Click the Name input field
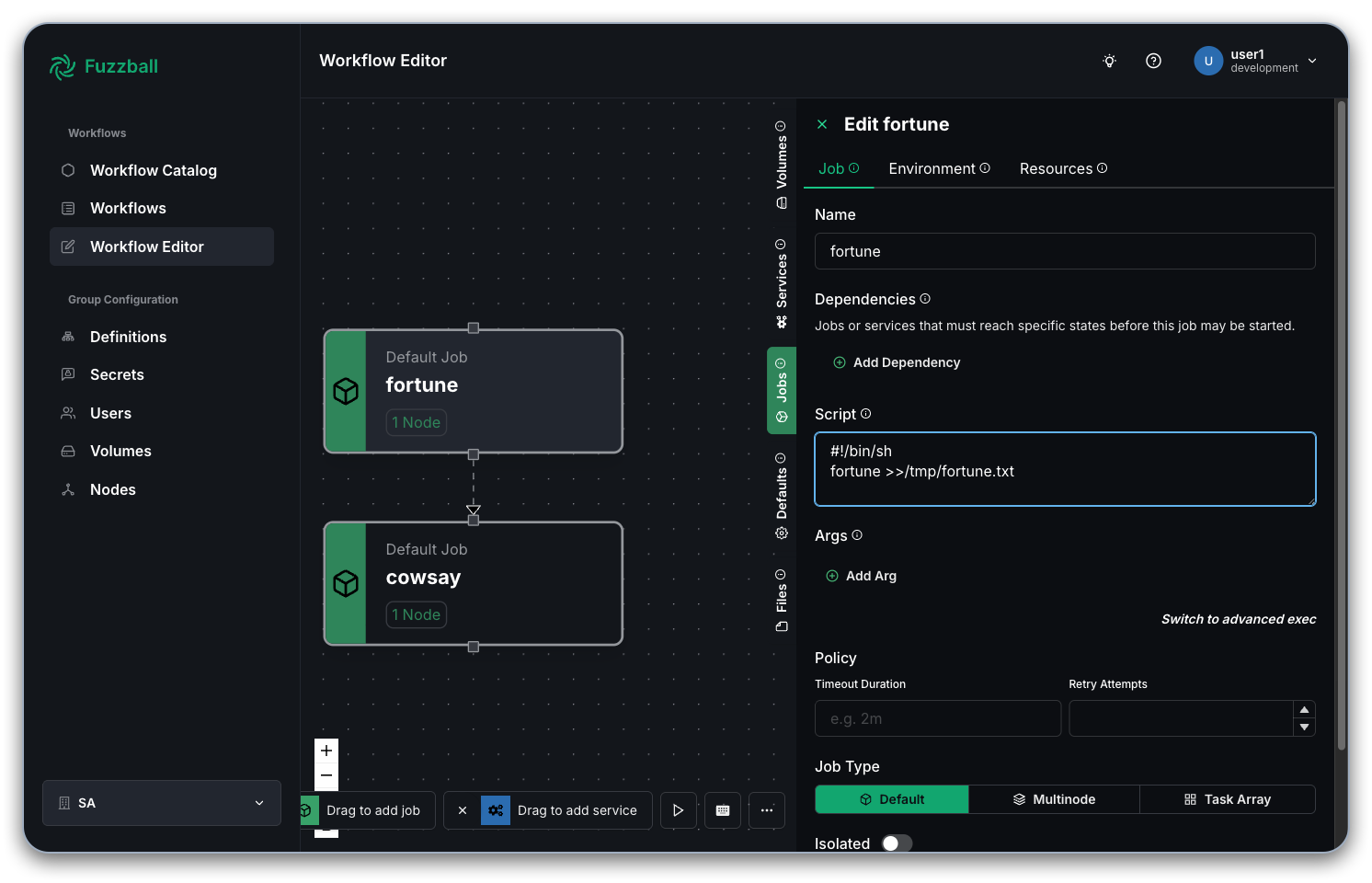The width and height of the screenshot is (1372, 883). click(1065, 251)
